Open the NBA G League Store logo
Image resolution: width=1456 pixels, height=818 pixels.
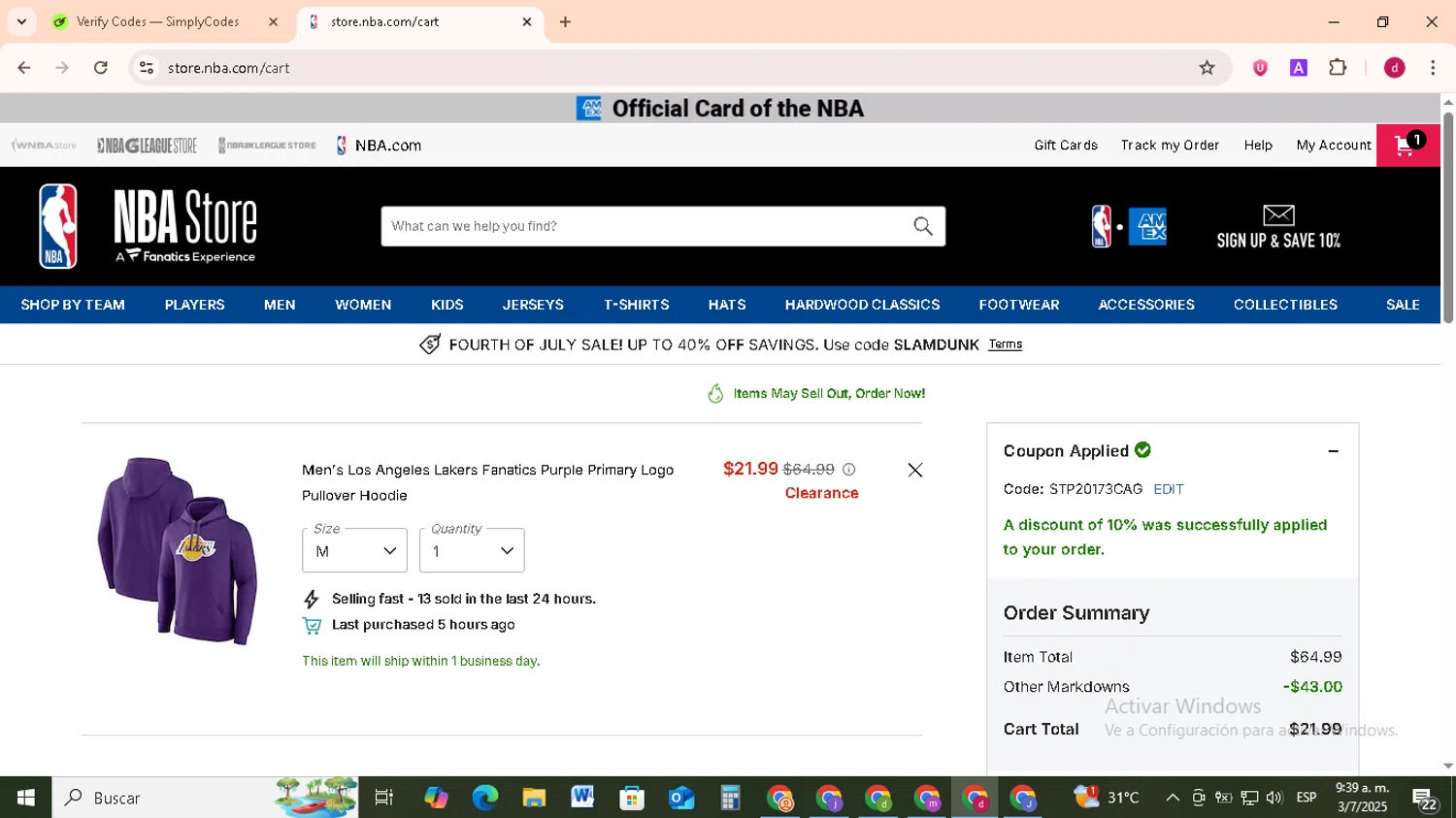click(x=147, y=146)
